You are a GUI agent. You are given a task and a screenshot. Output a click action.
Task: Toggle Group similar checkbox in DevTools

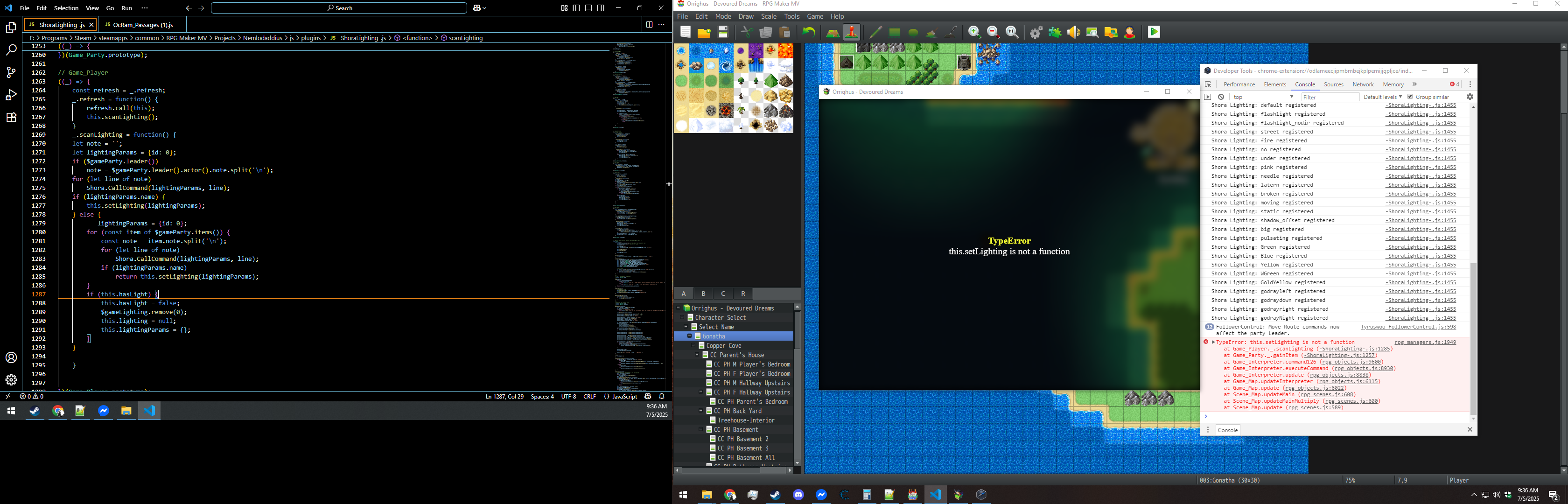click(x=1410, y=97)
